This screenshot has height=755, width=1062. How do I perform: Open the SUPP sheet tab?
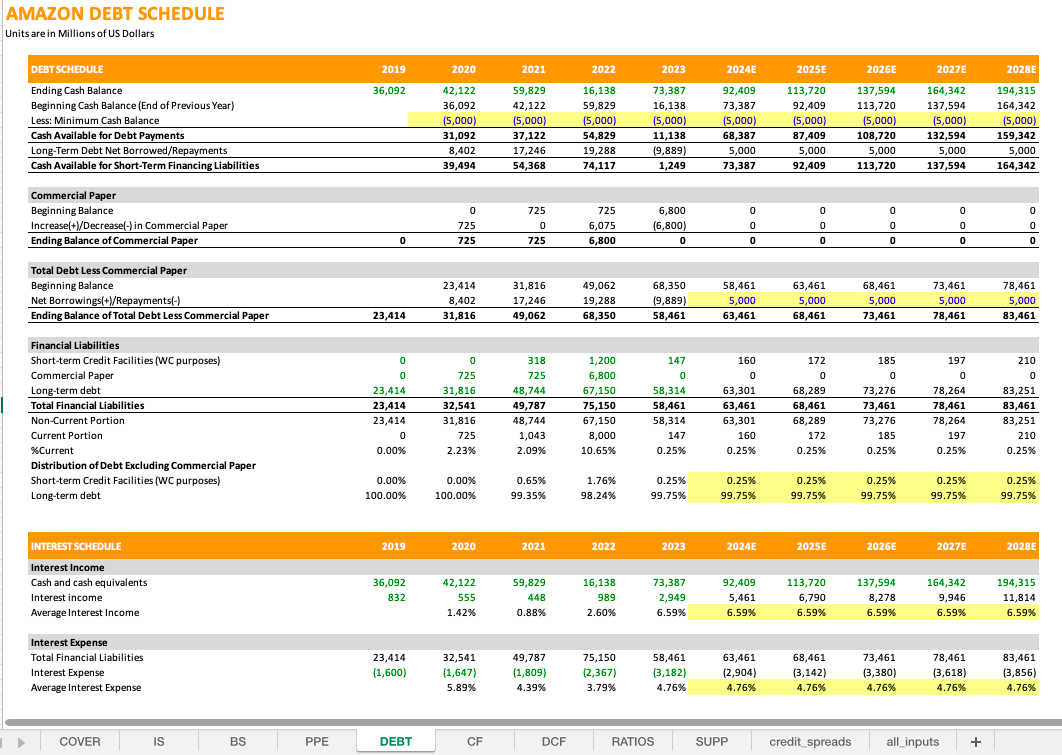[x=712, y=741]
